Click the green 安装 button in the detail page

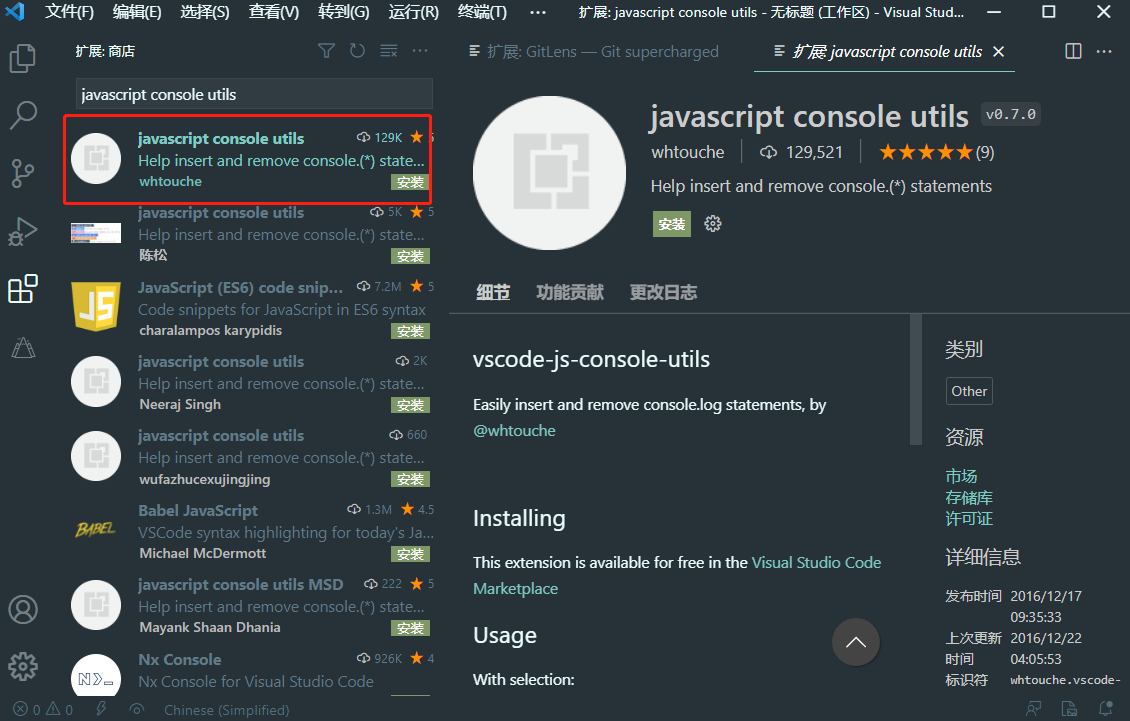point(672,224)
